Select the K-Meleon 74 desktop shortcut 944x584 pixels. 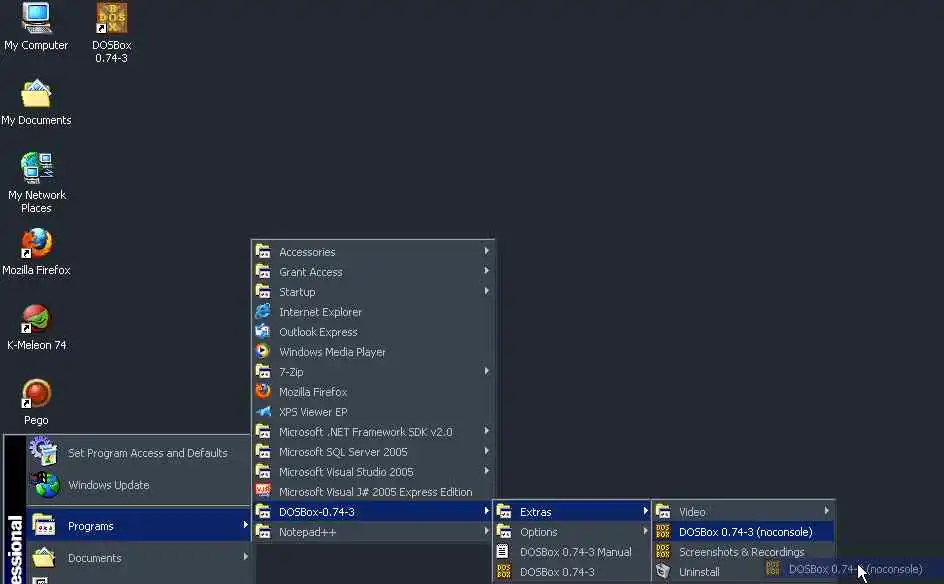36,327
